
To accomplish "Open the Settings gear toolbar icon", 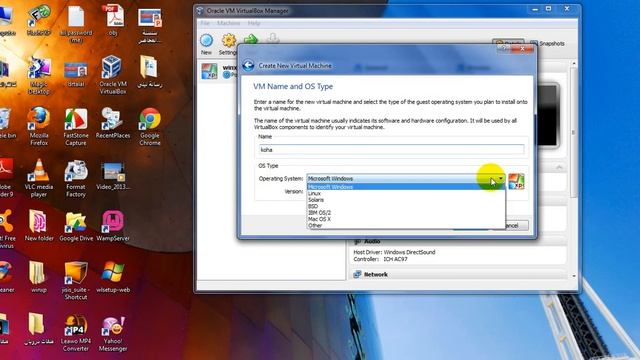I will [x=229, y=41].
